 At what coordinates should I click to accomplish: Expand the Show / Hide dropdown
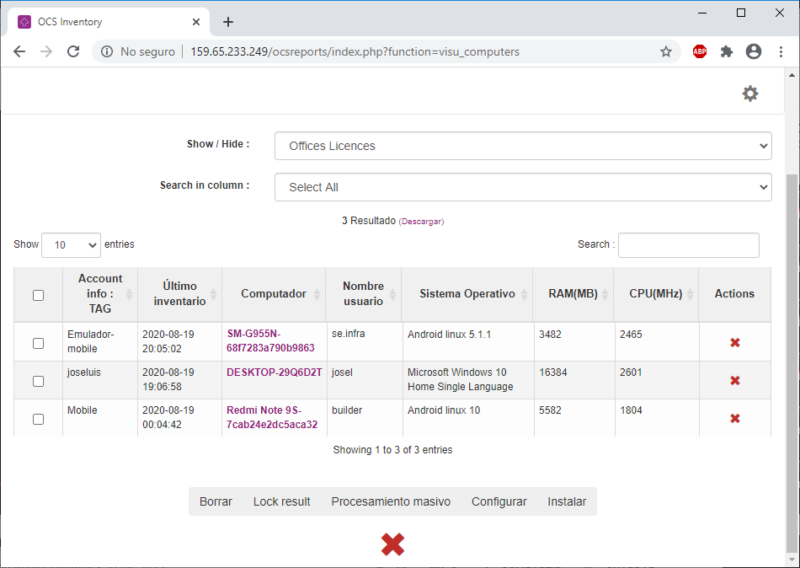[x=522, y=146]
